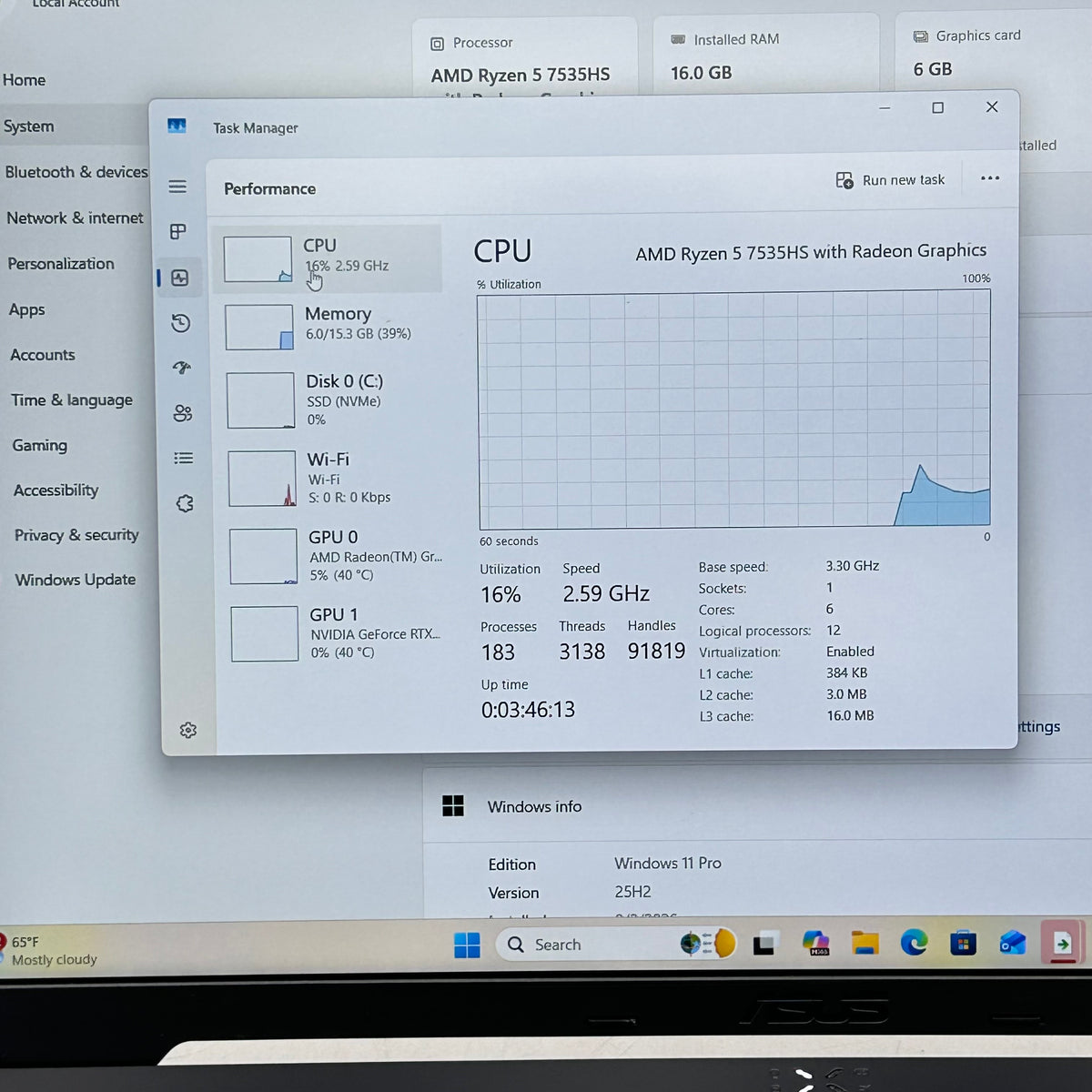Click the Windows Start button
The width and height of the screenshot is (1092, 1092).
point(467,945)
